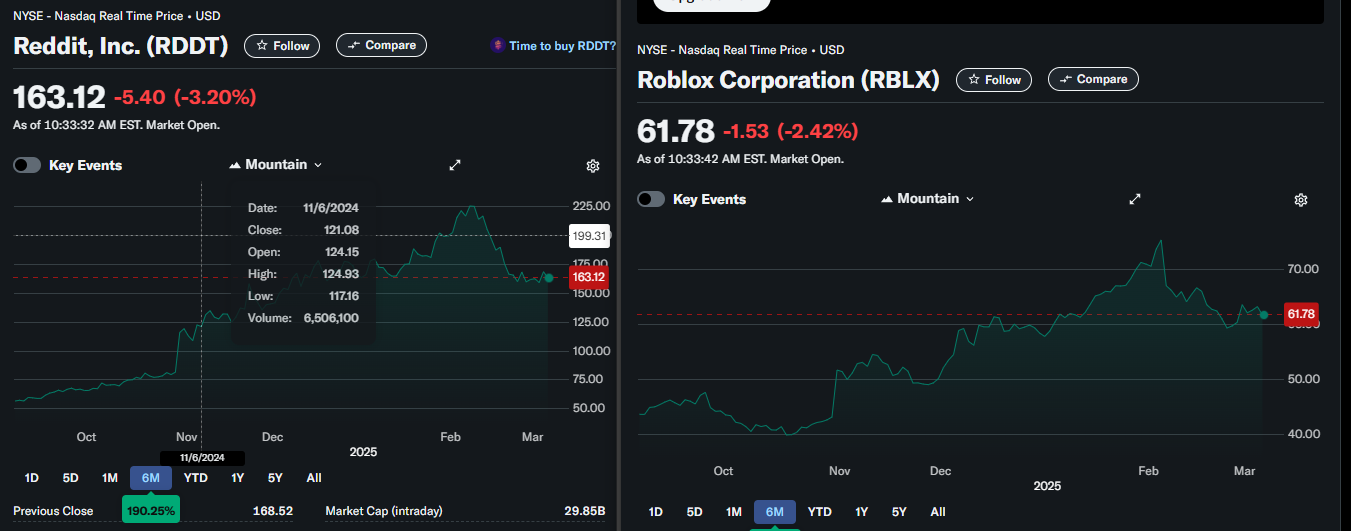
Task: Click the 163.12 price tag on Reddit chart
Action: click(x=589, y=277)
